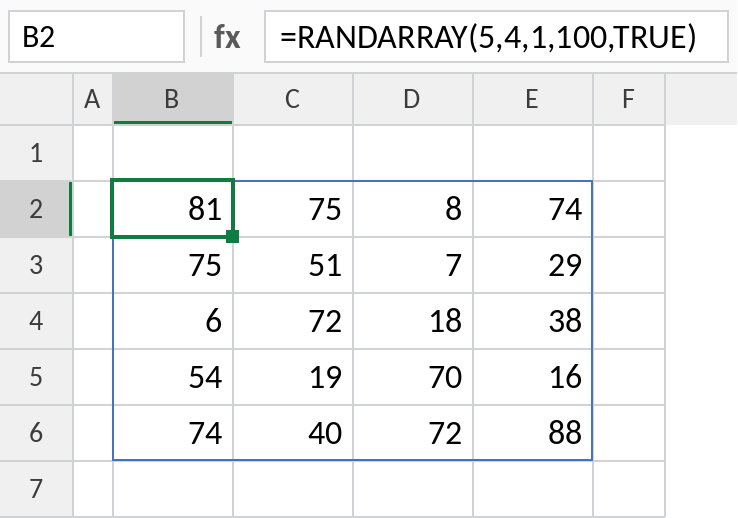Click empty cell E1
Viewport: 738px width, 518px height.
533,153
